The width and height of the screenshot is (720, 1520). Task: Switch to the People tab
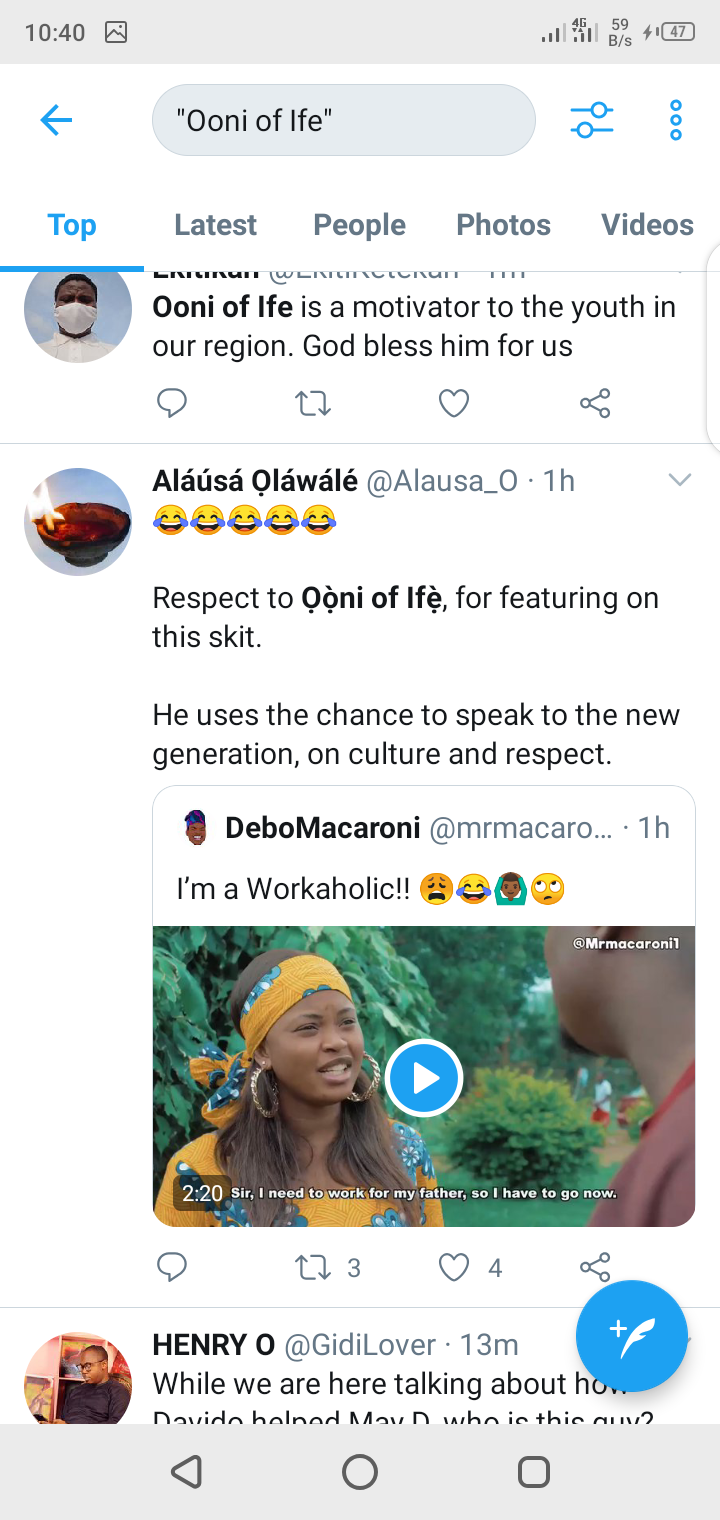[359, 225]
